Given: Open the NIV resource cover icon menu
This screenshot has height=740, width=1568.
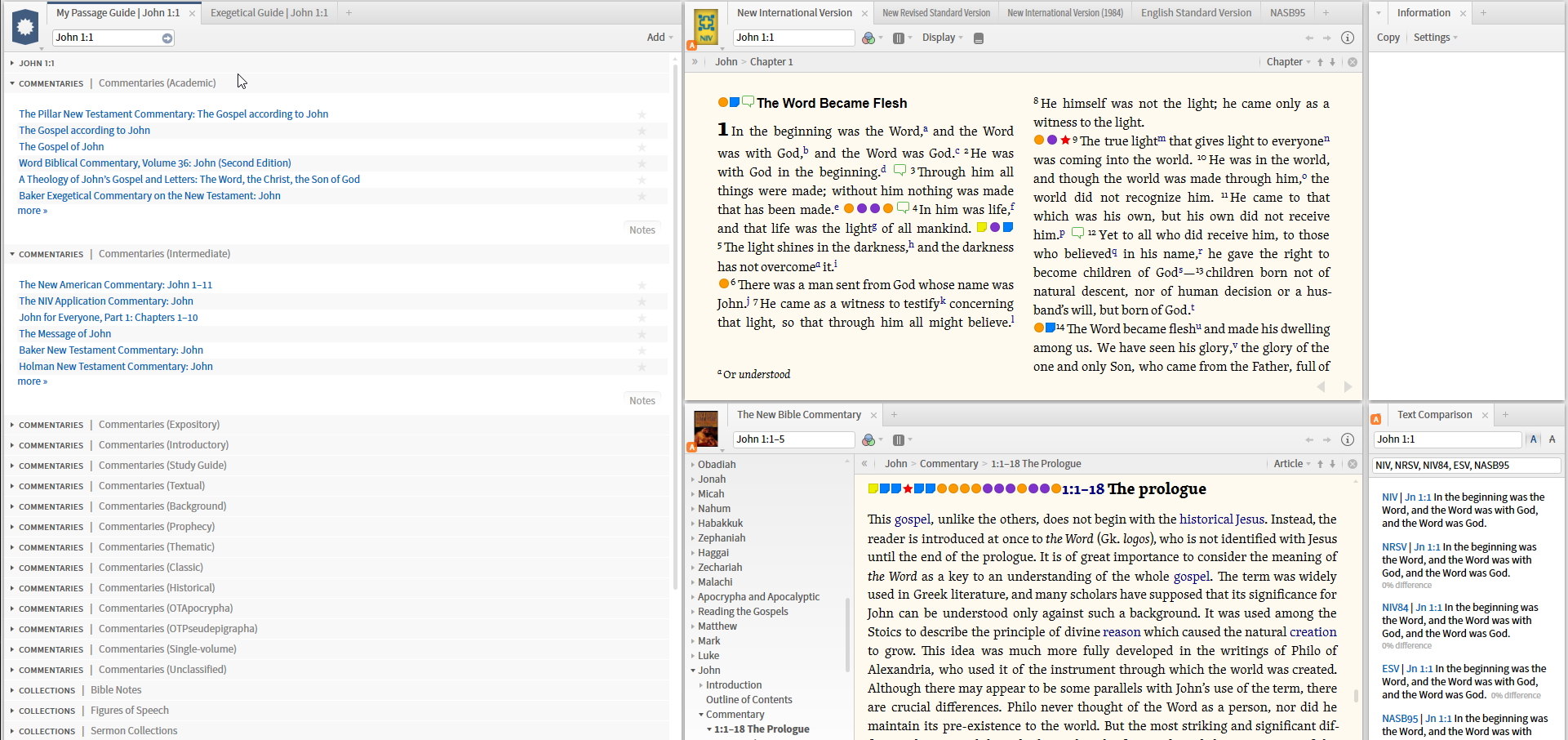Looking at the screenshot, I should pyautogui.click(x=706, y=27).
